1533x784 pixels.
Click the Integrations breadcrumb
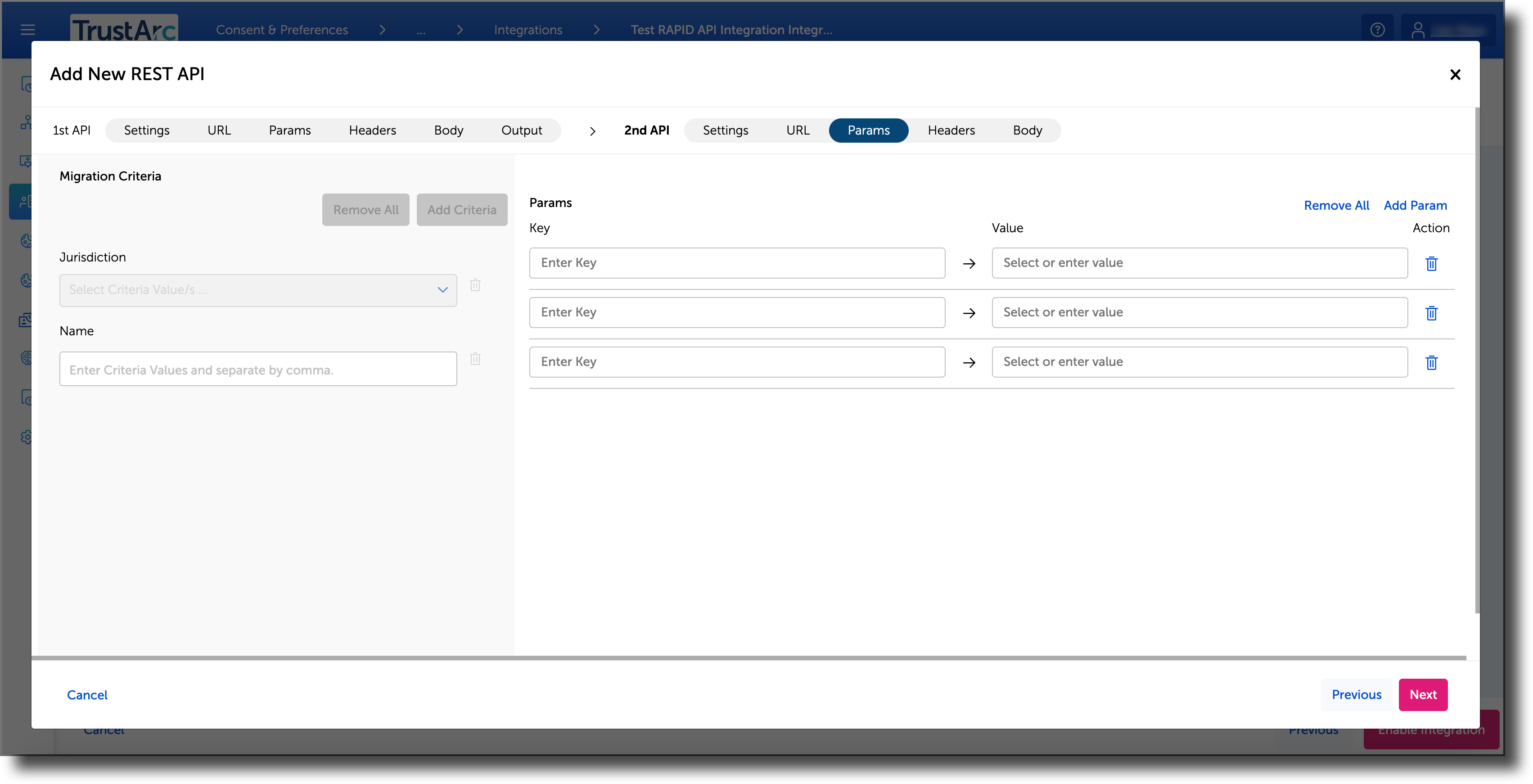528,30
